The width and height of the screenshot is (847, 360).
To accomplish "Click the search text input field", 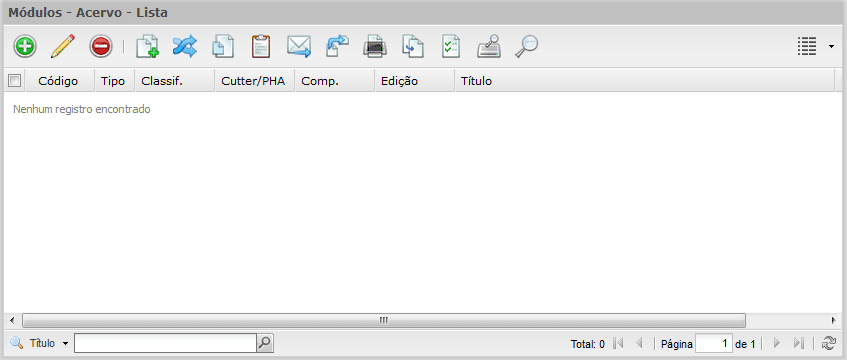I will click(165, 343).
